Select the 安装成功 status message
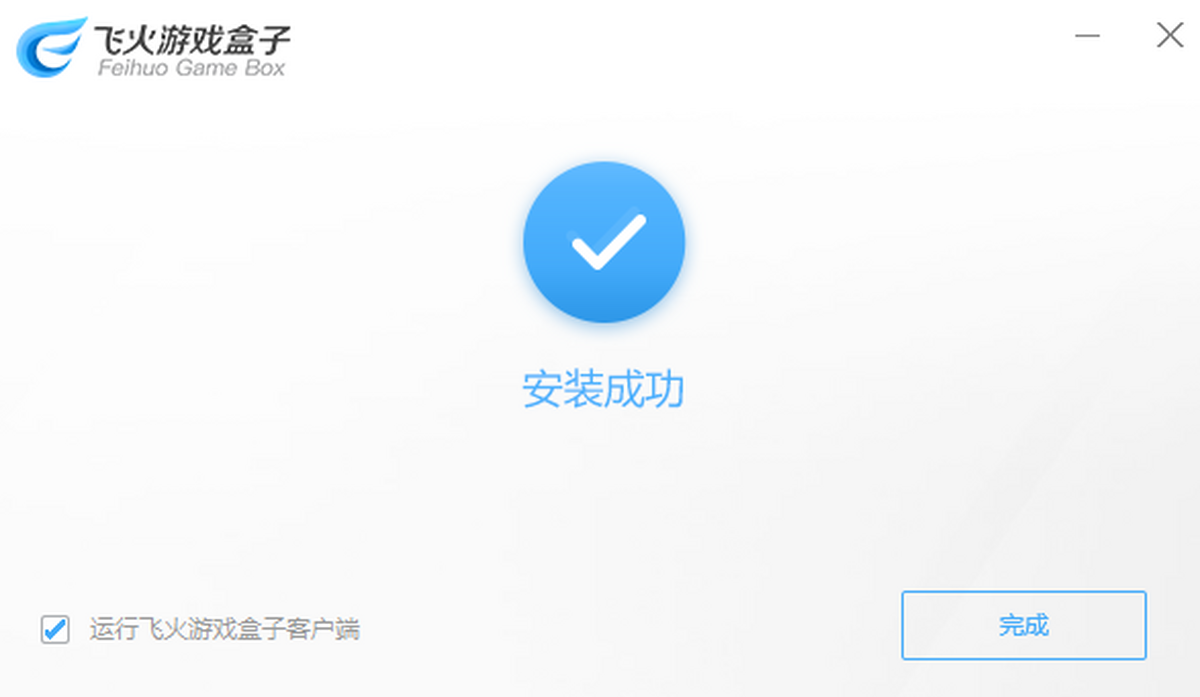The image size is (1200, 697). pyautogui.click(x=603, y=390)
